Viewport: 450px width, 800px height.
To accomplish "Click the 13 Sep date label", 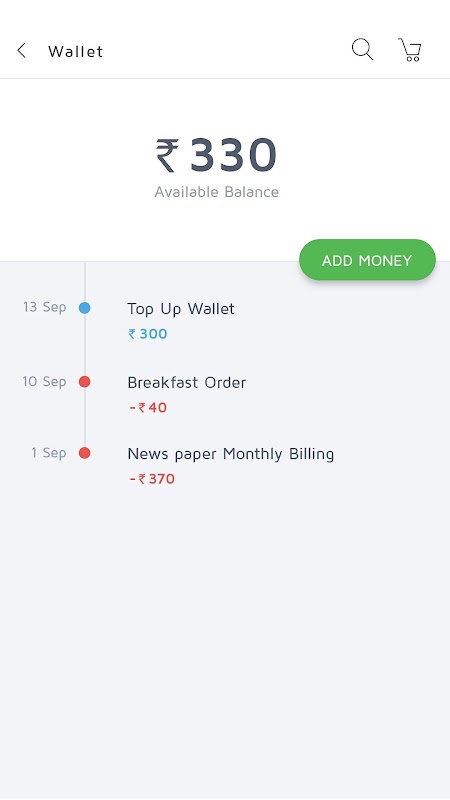I will 44,307.
